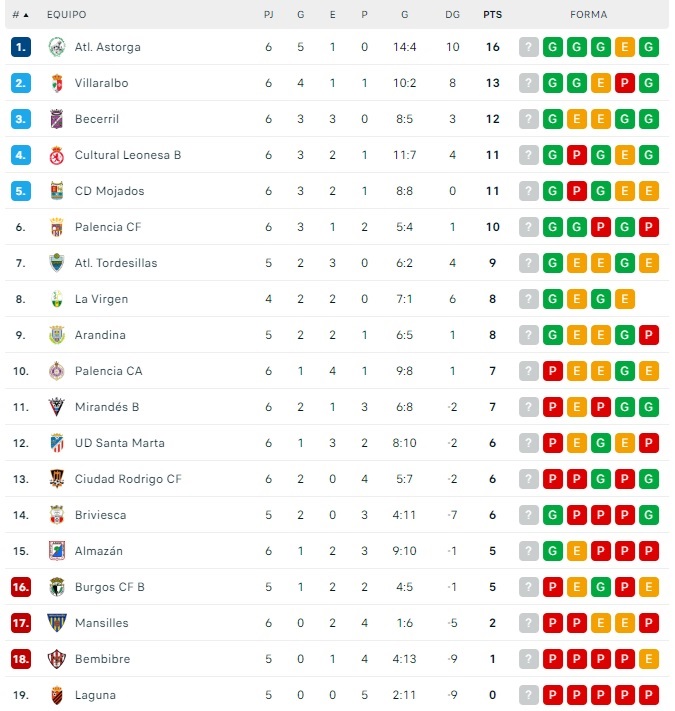The width and height of the screenshot is (675, 711).
Task: Click Atl. Astorga's next-match question mark box
Action: 529,47
